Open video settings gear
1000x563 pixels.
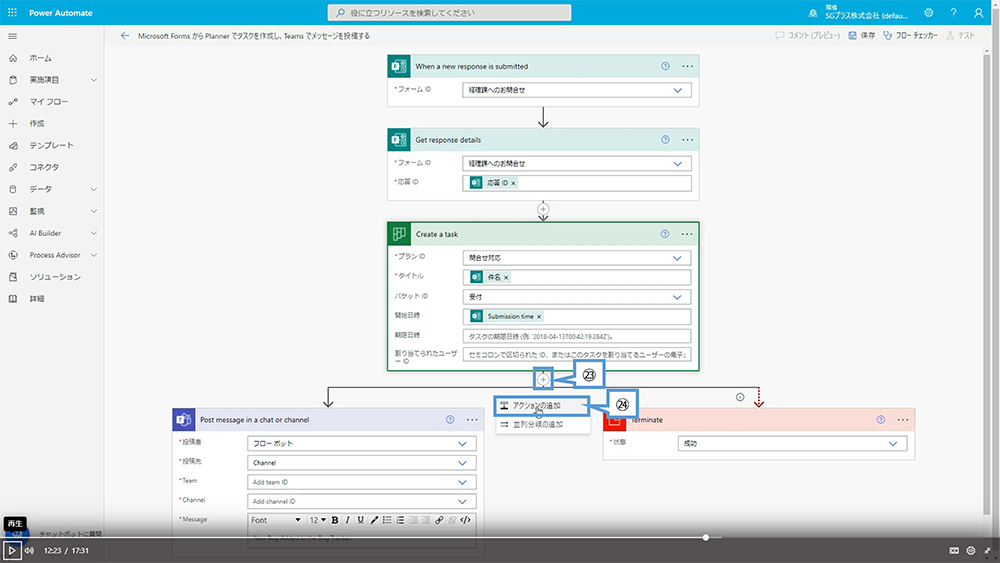pos(971,550)
